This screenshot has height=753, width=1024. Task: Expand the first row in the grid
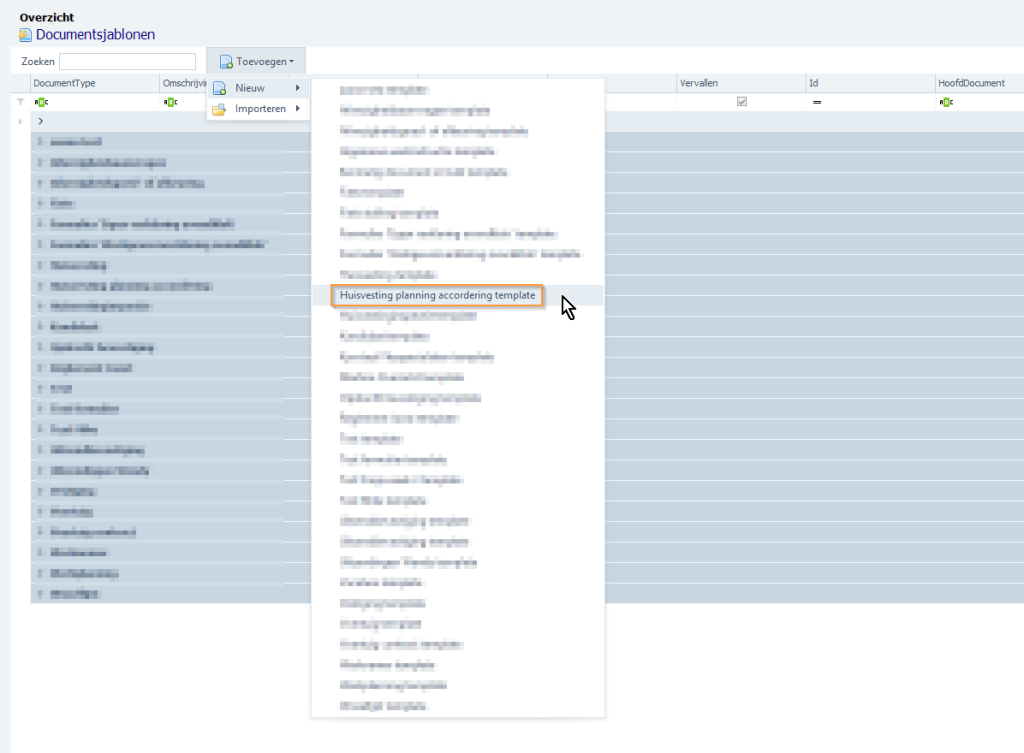click(42, 120)
